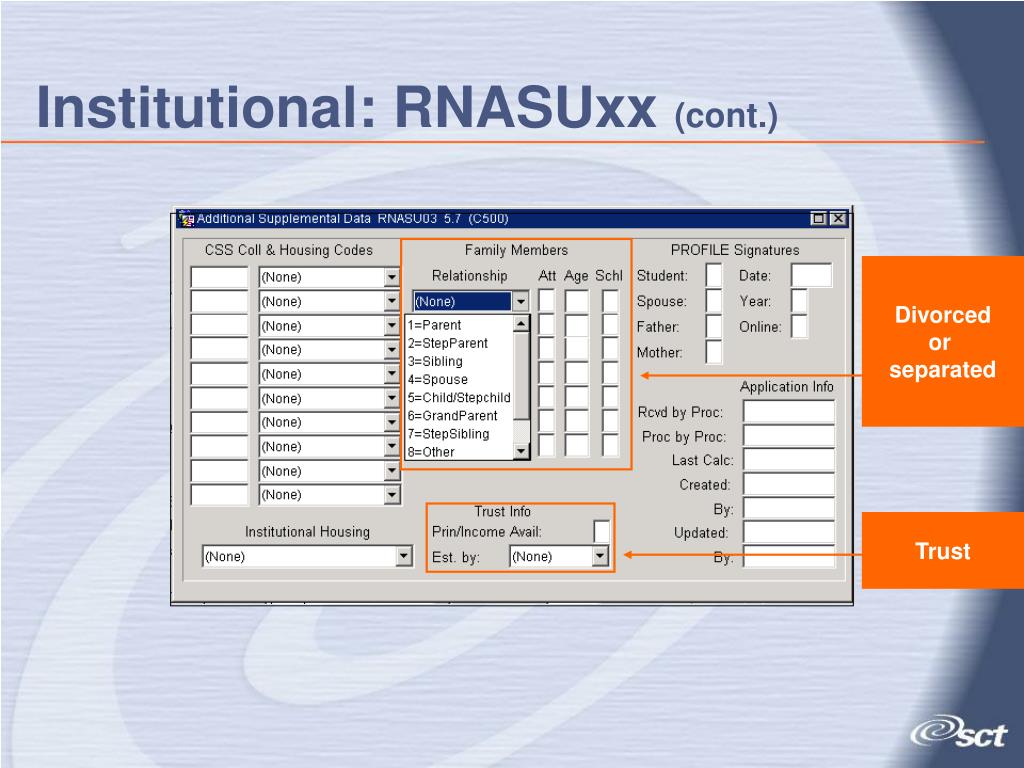Click the Schl box in the first Family Members row
The width and height of the screenshot is (1024, 768).
(x=611, y=301)
